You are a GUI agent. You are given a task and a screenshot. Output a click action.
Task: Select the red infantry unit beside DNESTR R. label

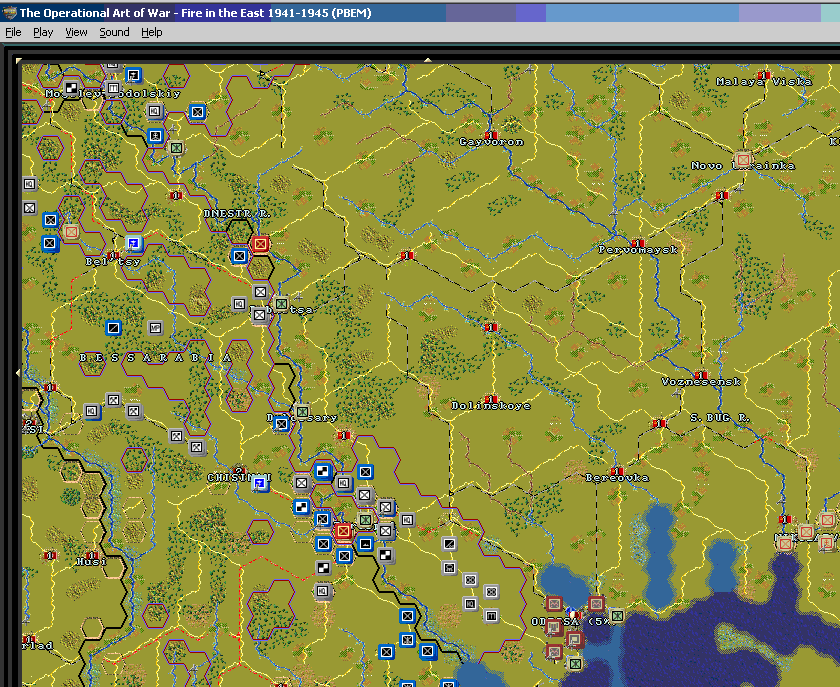tap(260, 244)
